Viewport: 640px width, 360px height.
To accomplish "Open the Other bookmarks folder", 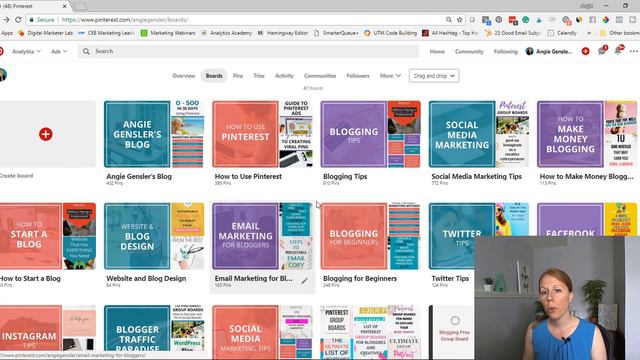I will point(619,33).
